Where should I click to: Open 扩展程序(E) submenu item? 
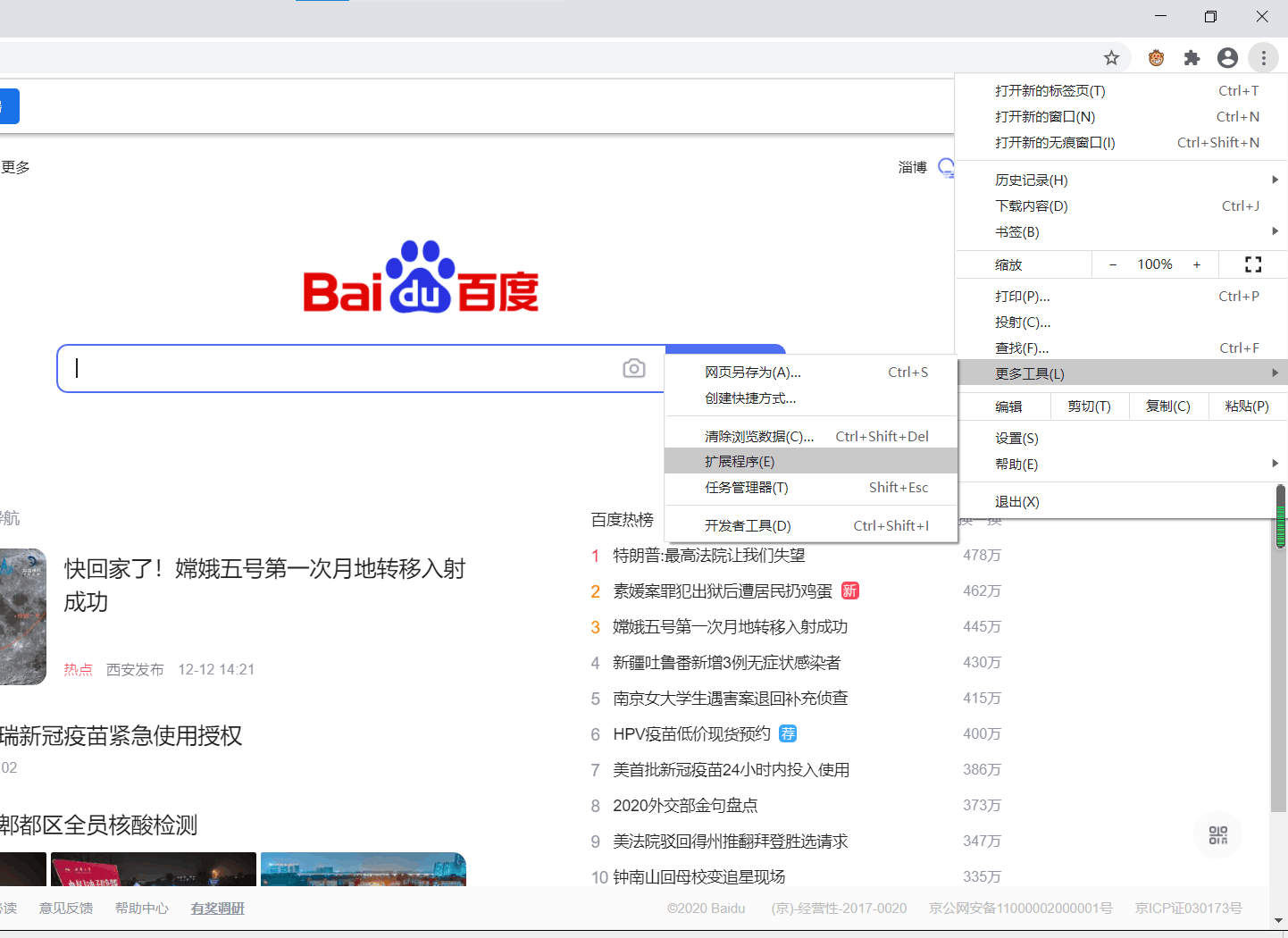811,461
